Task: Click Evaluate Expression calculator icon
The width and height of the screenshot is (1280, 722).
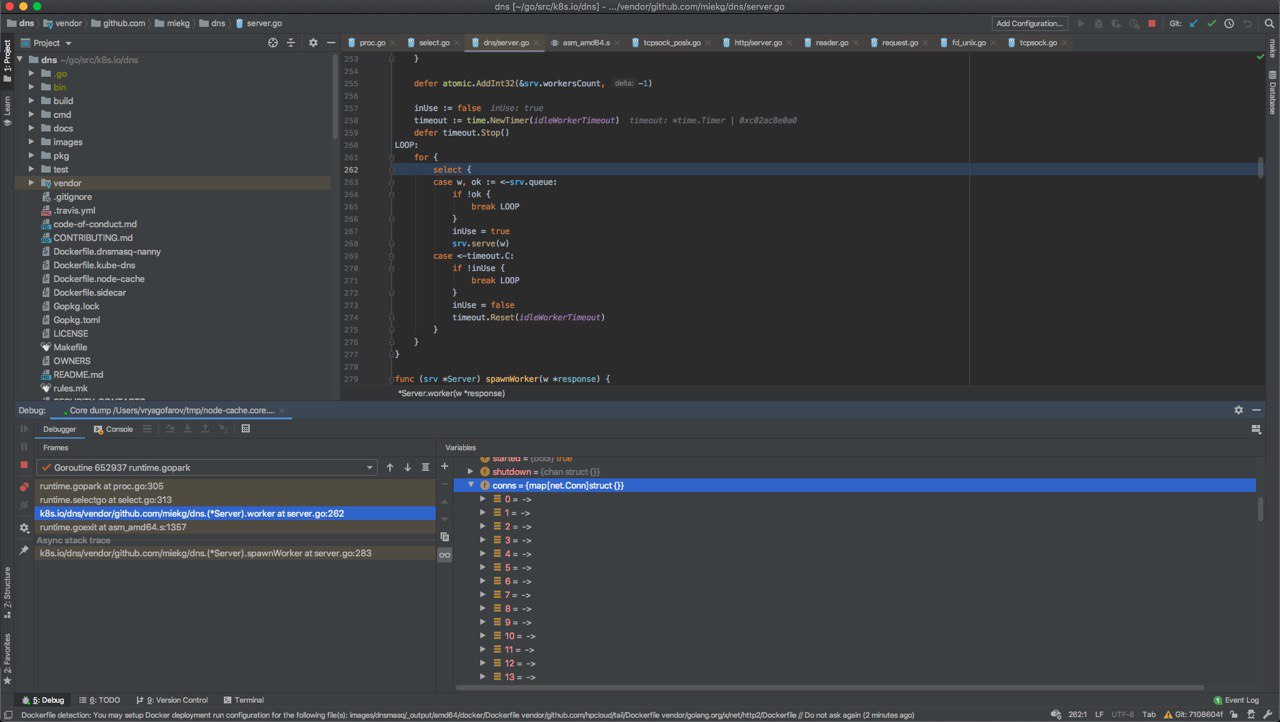Action: [245, 429]
